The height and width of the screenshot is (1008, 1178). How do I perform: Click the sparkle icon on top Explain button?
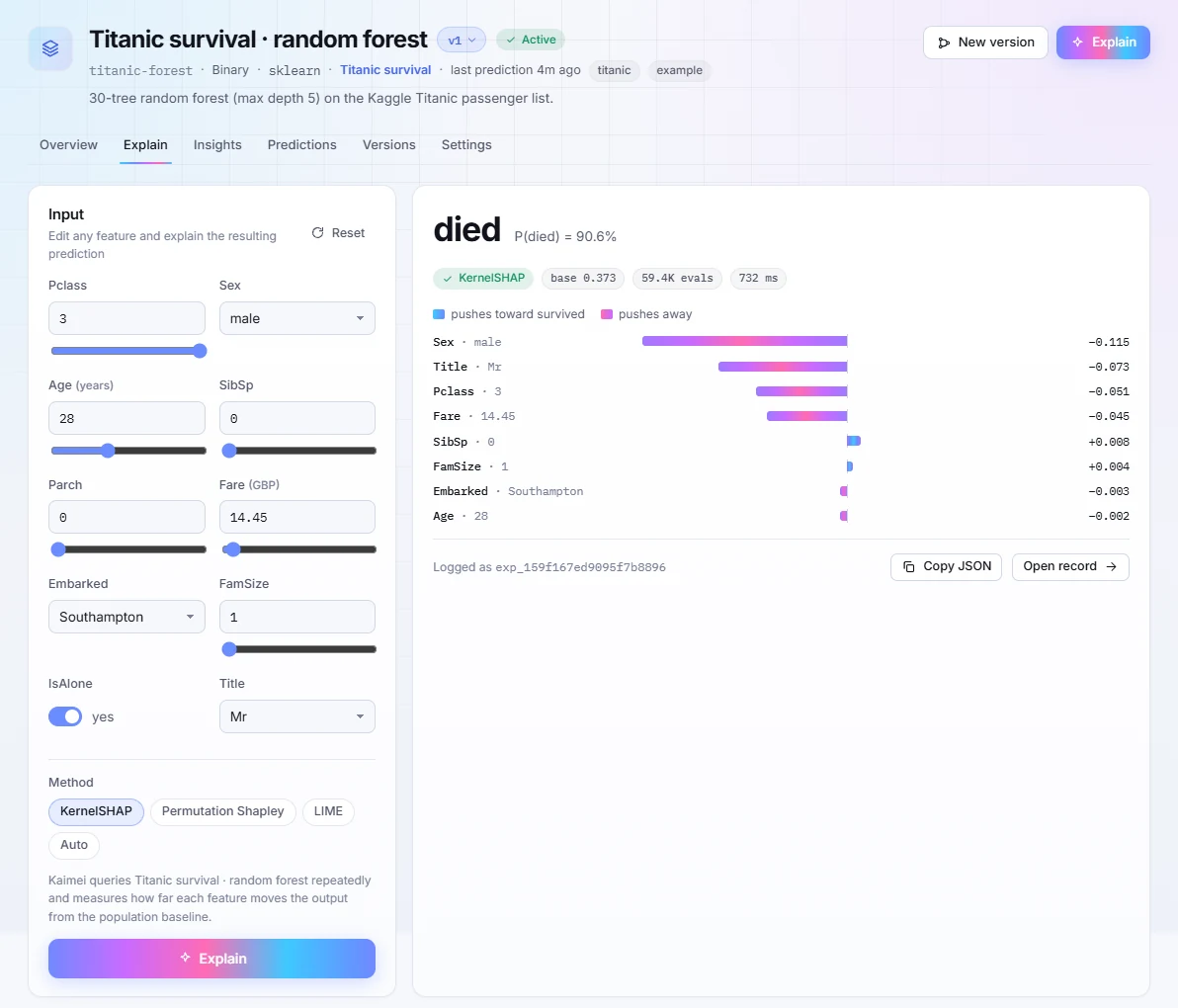click(1077, 42)
